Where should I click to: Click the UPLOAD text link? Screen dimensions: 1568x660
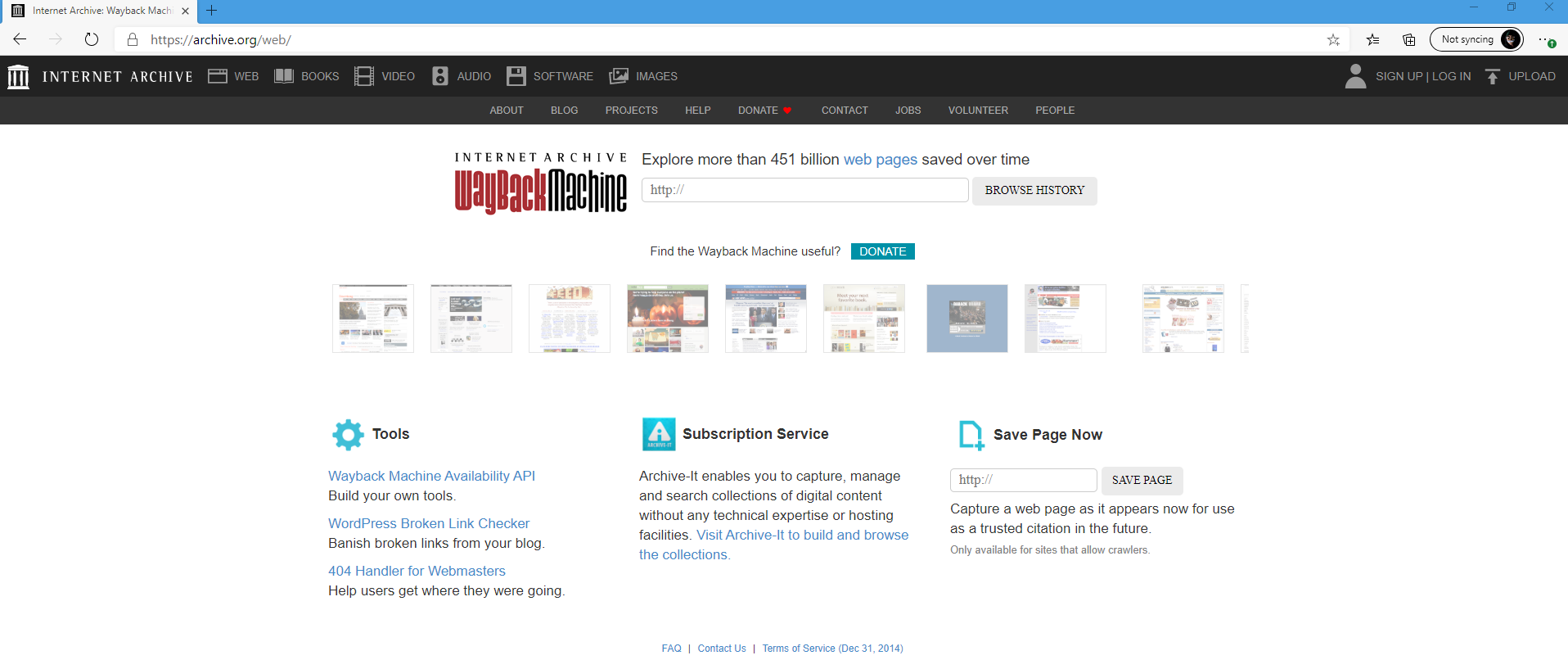pyautogui.click(x=1532, y=76)
